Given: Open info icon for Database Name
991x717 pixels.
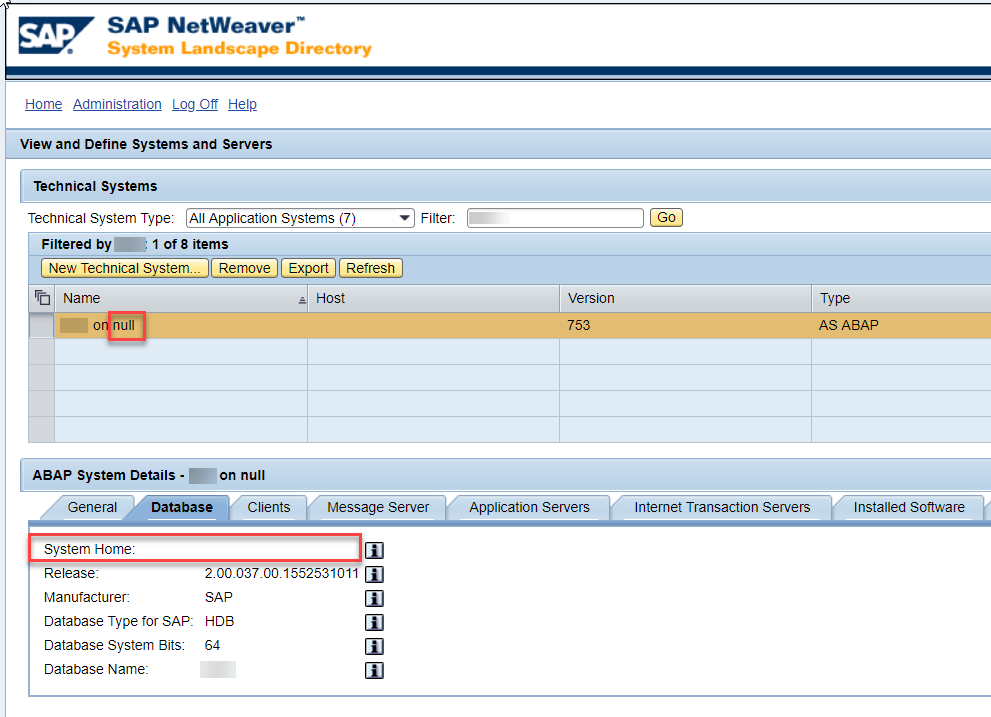Looking at the screenshot, I should [374, 670].
